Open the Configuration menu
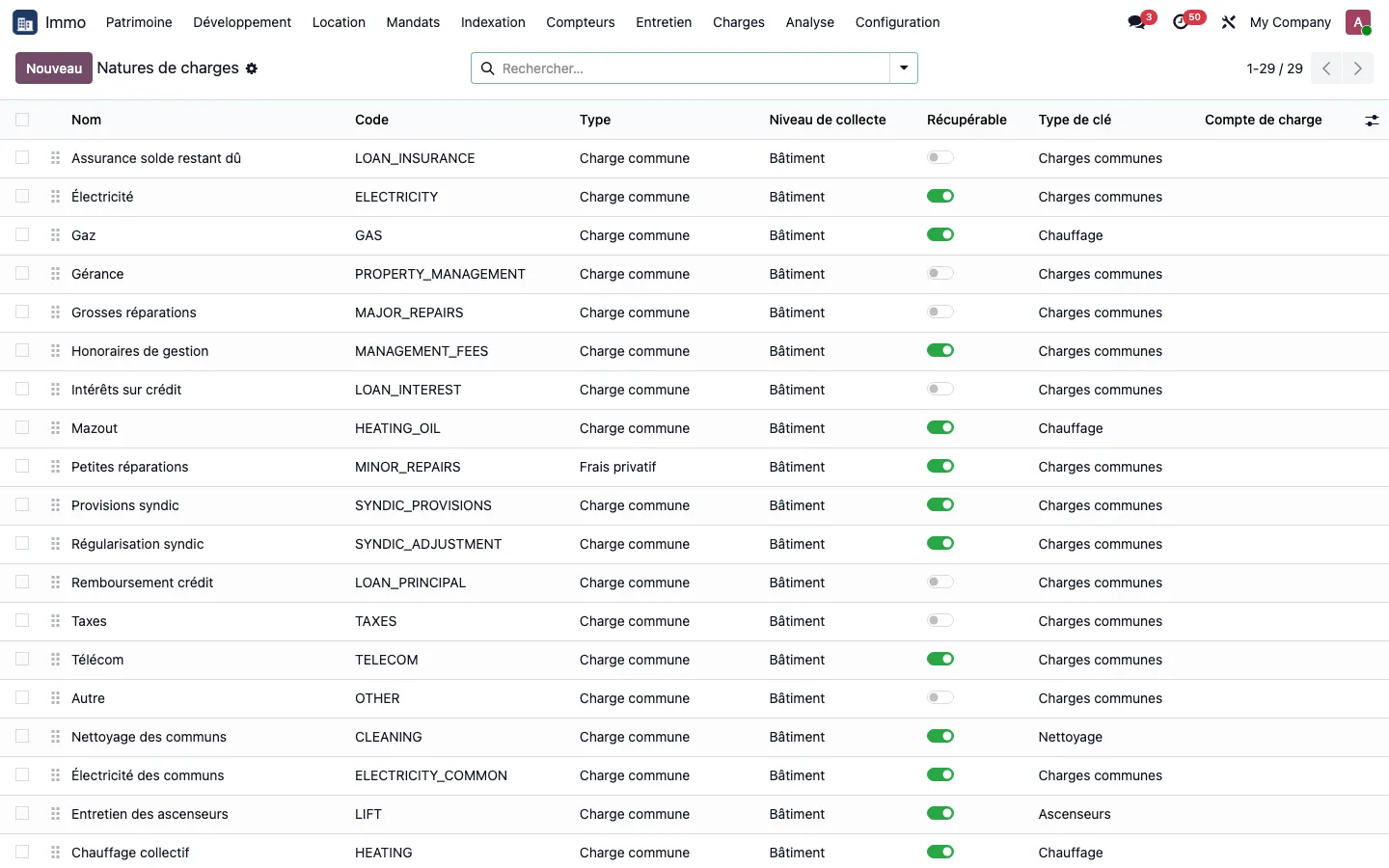Screen dimensions: 1389x868 coord(897,22)
